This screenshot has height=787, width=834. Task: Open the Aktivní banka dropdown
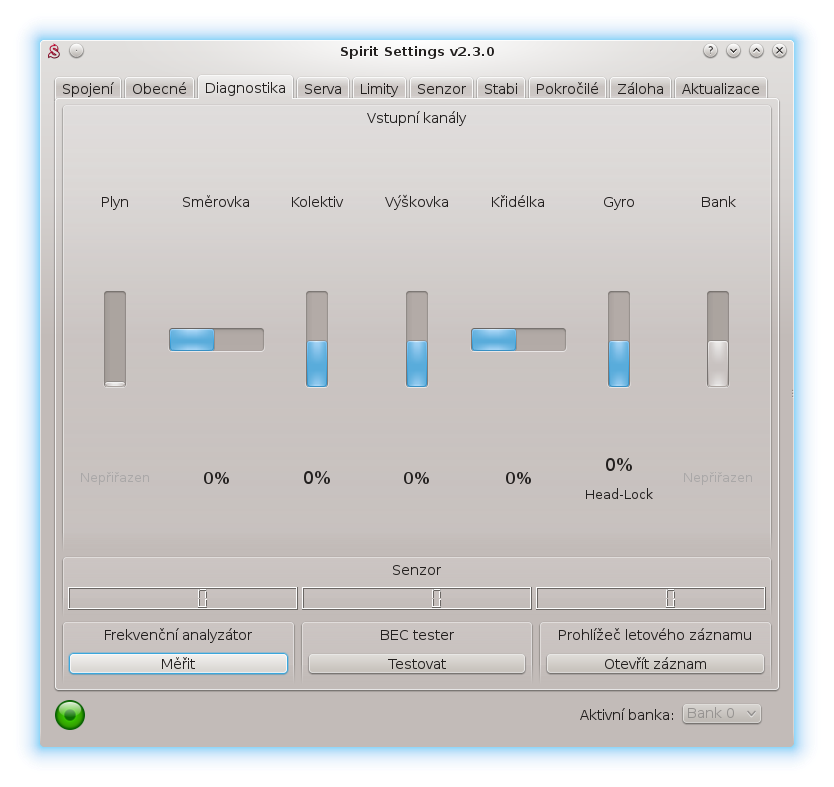(721, 713)
